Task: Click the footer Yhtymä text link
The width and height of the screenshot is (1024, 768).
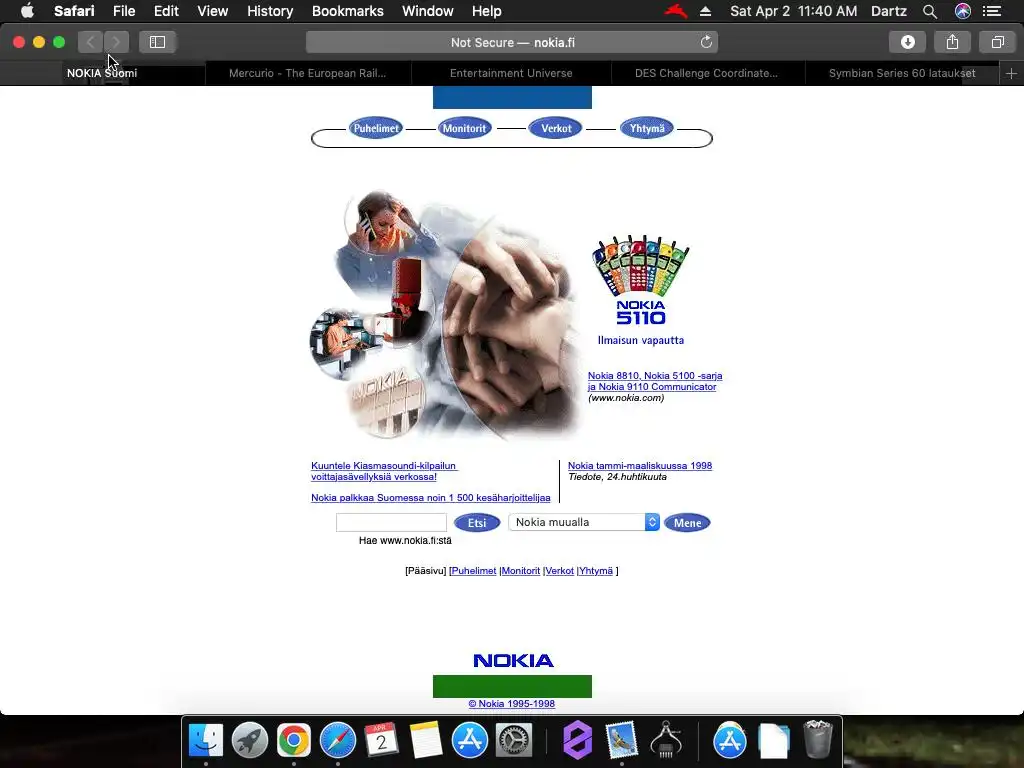Action: point(596,571)
